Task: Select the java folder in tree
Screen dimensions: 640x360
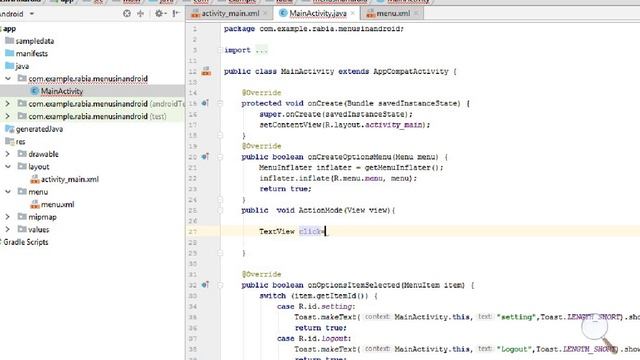Action: (22, 66)
